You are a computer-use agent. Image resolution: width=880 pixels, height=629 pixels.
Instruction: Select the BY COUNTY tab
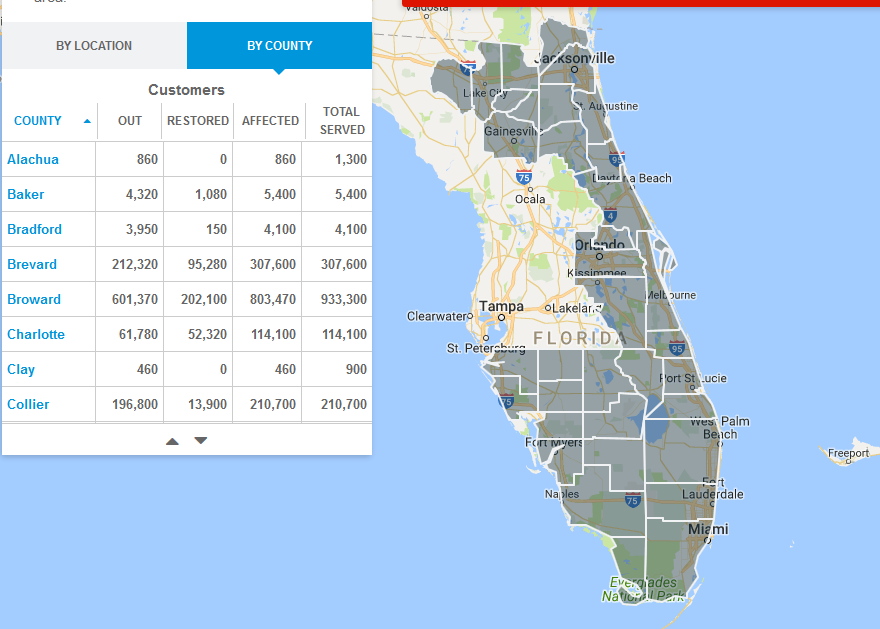tap(279, 45)
